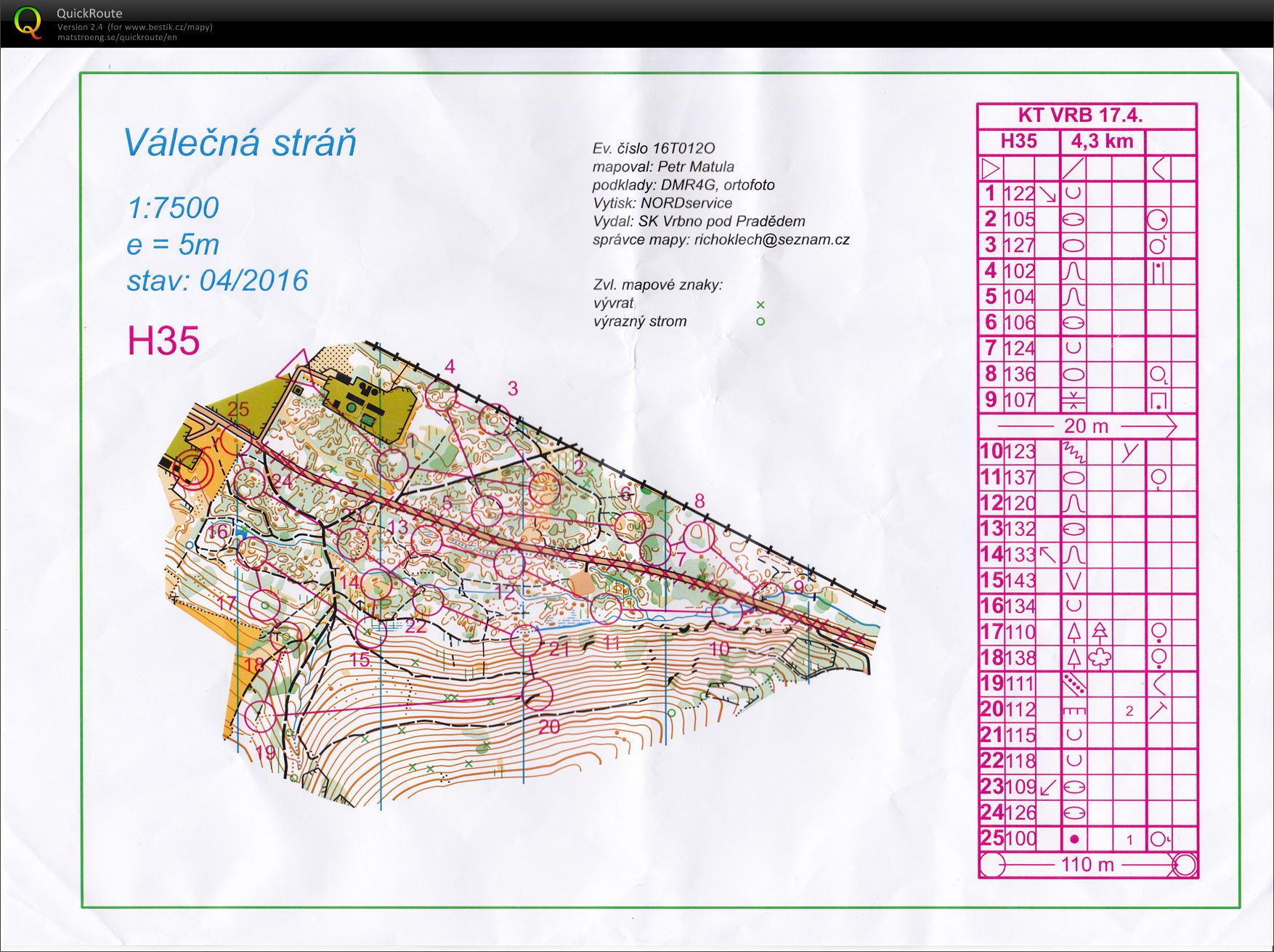
Task: Click the line Vytisk: NORDservice
Action: (x=662, y=203)
